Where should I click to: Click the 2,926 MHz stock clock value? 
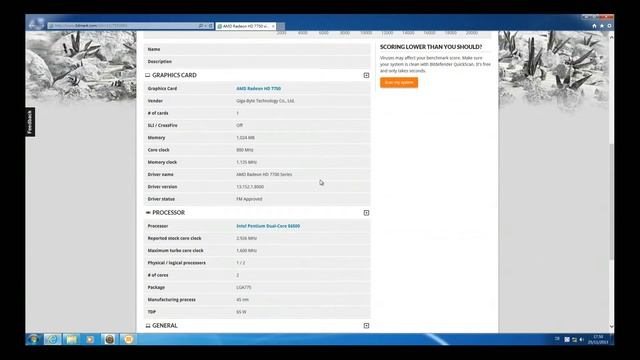point(247,238)
